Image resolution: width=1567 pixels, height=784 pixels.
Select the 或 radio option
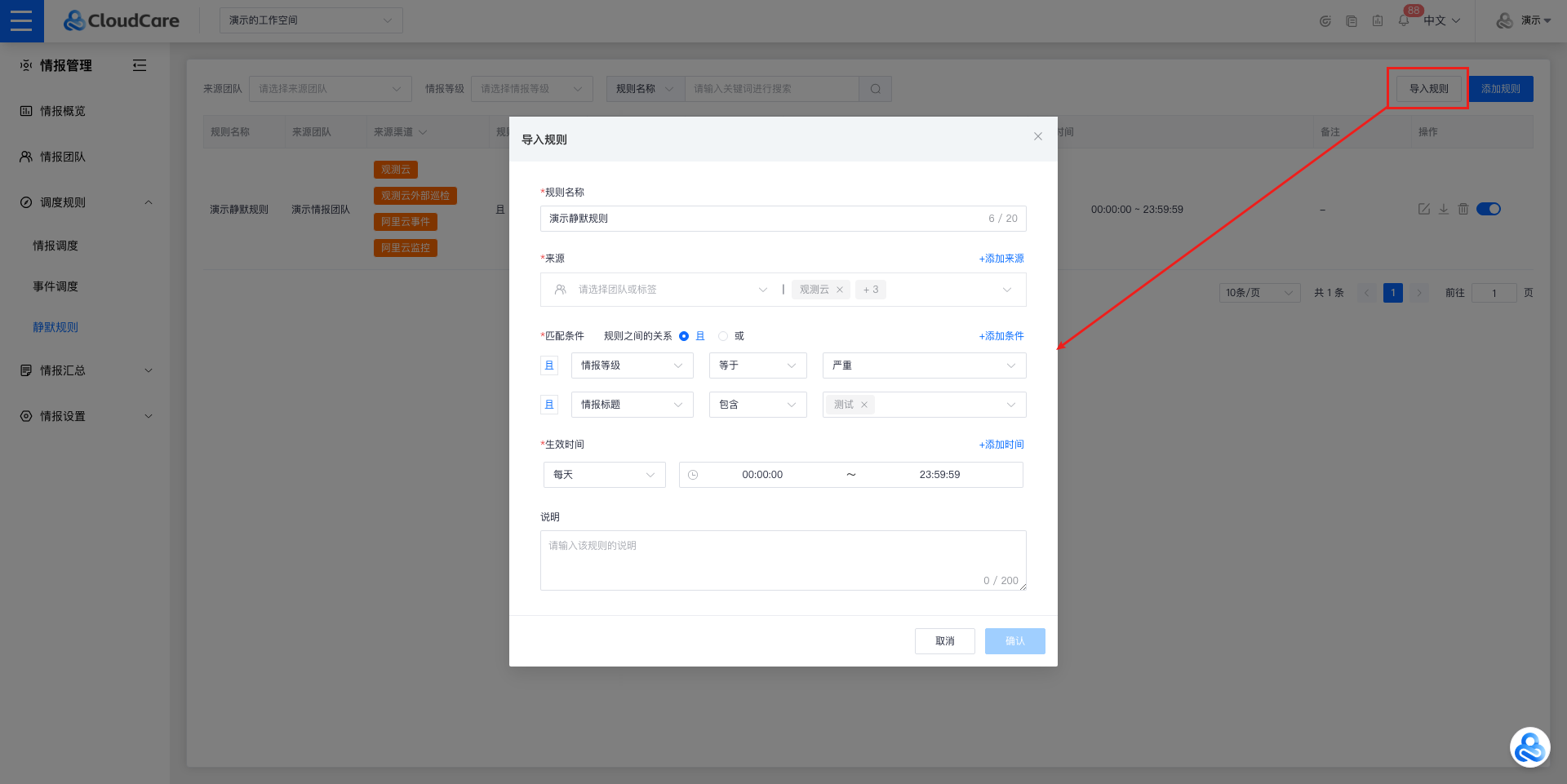(723, 336)
